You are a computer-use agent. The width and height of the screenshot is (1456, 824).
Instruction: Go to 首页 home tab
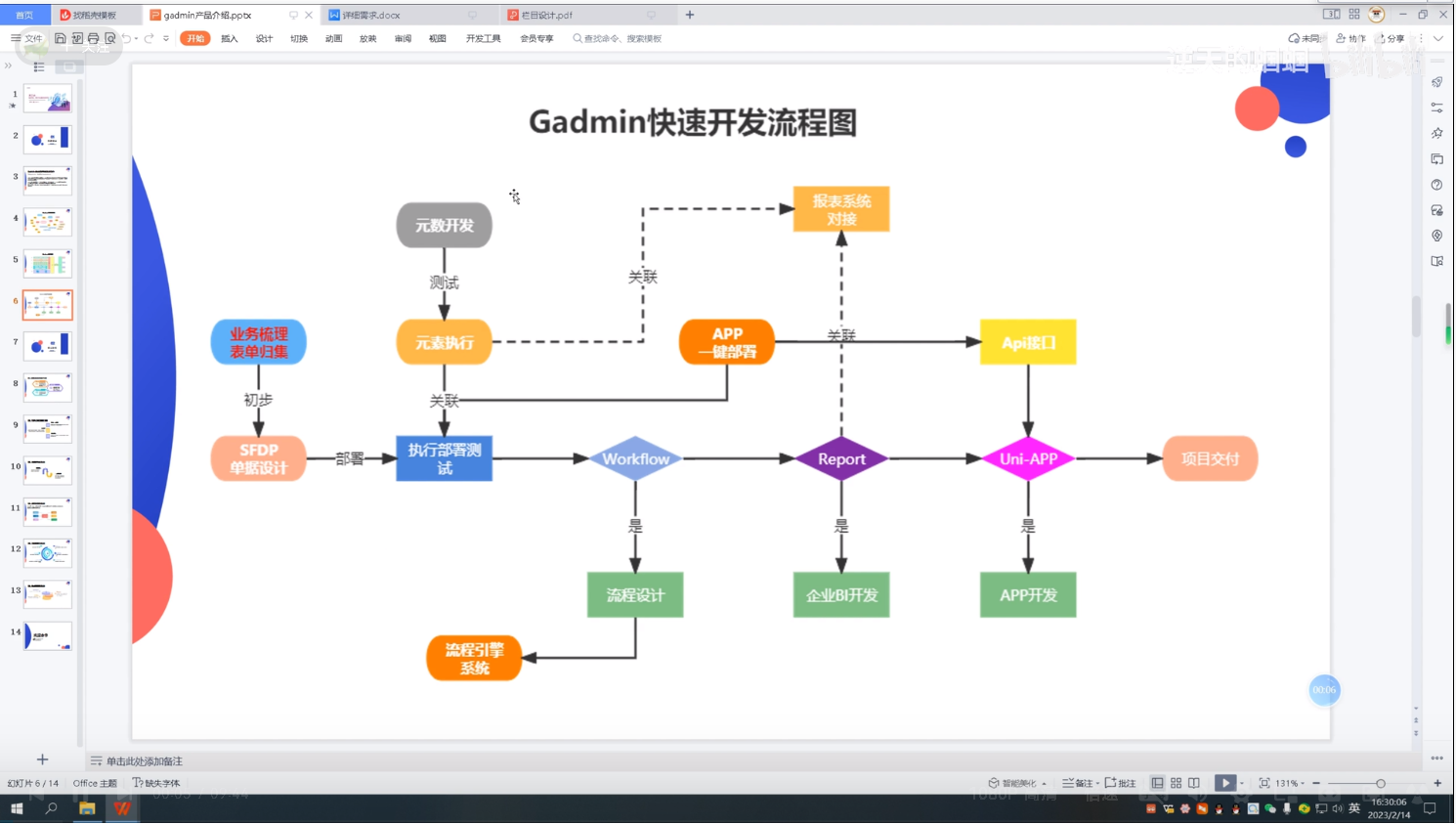point(24,15)
